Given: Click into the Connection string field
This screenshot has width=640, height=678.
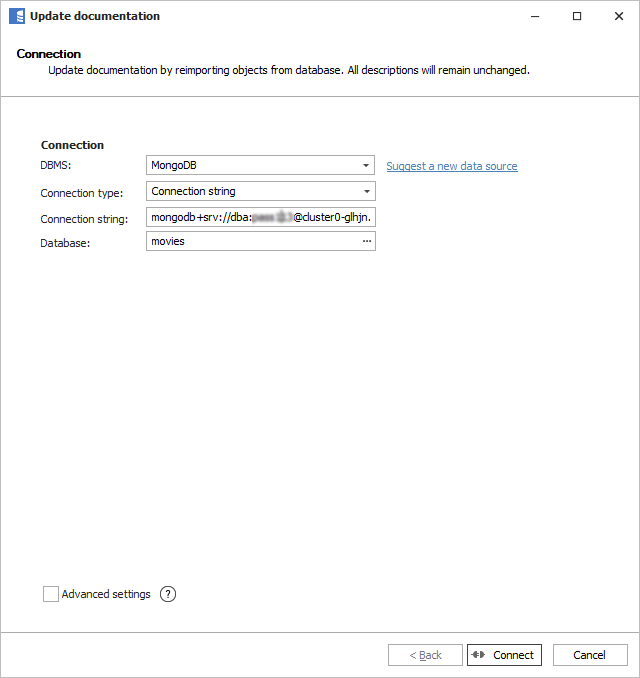Looking at the screenshot, I should click(260, 217).
